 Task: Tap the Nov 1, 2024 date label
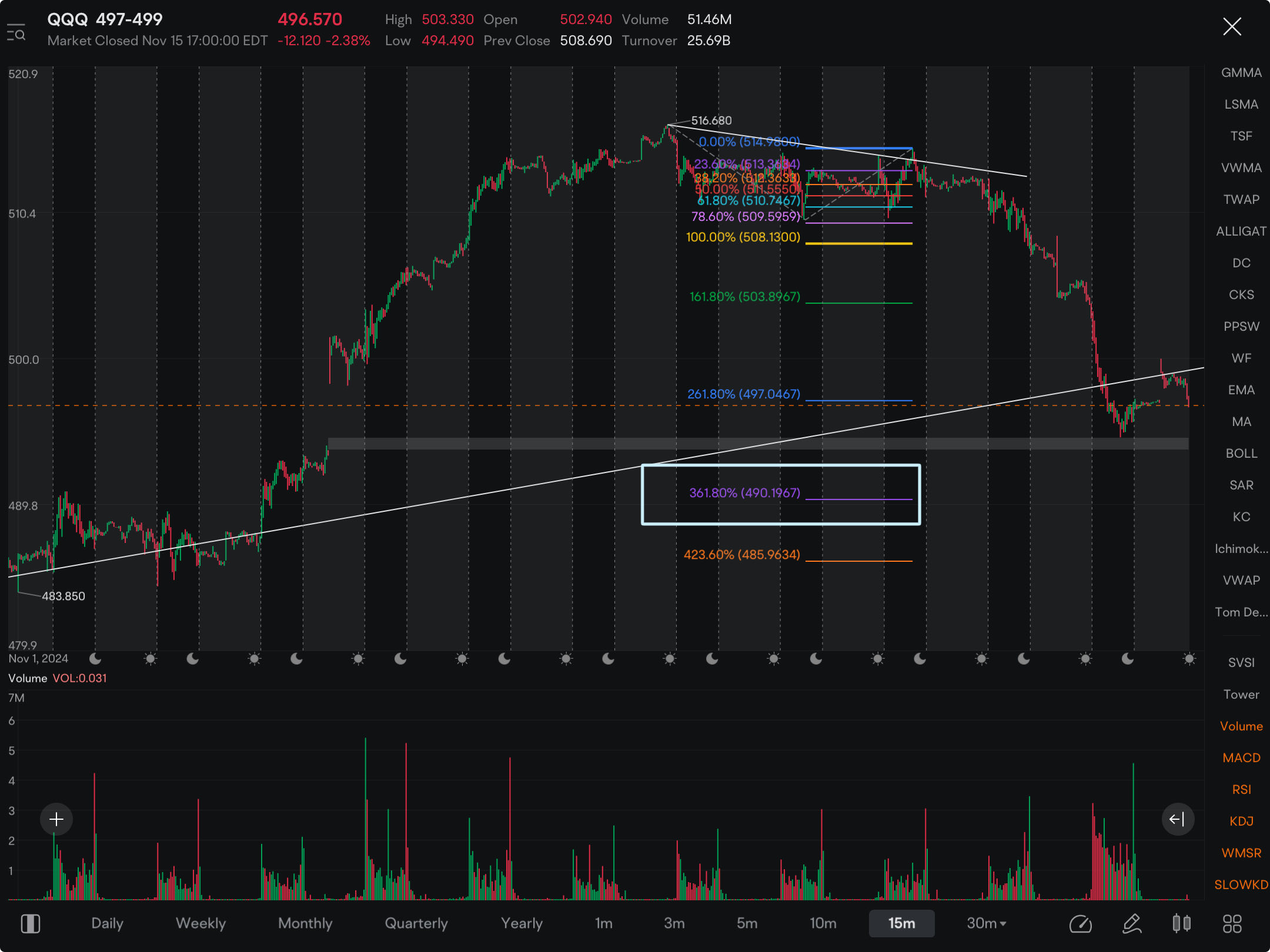(38, 658)
